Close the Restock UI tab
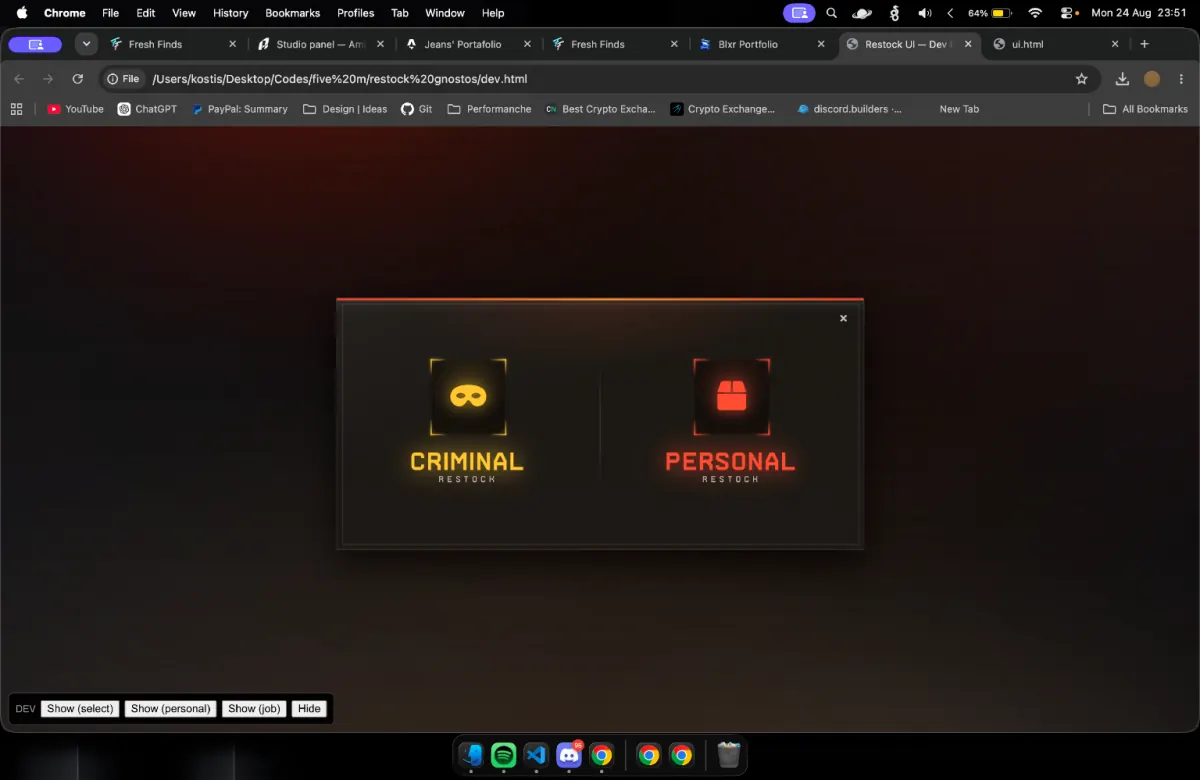This screenshot has height=780, width=1200. [x=968, y=44]
